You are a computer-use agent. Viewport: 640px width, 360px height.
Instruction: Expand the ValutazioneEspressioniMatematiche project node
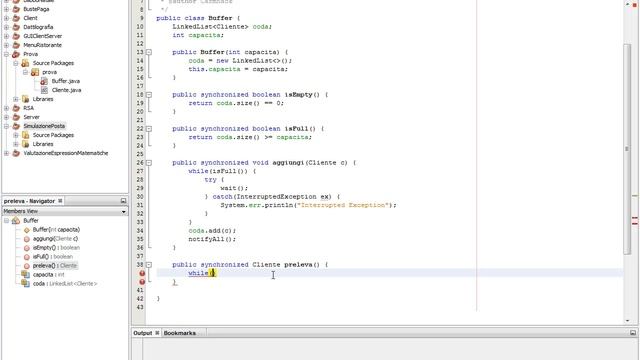pos(7,153)
